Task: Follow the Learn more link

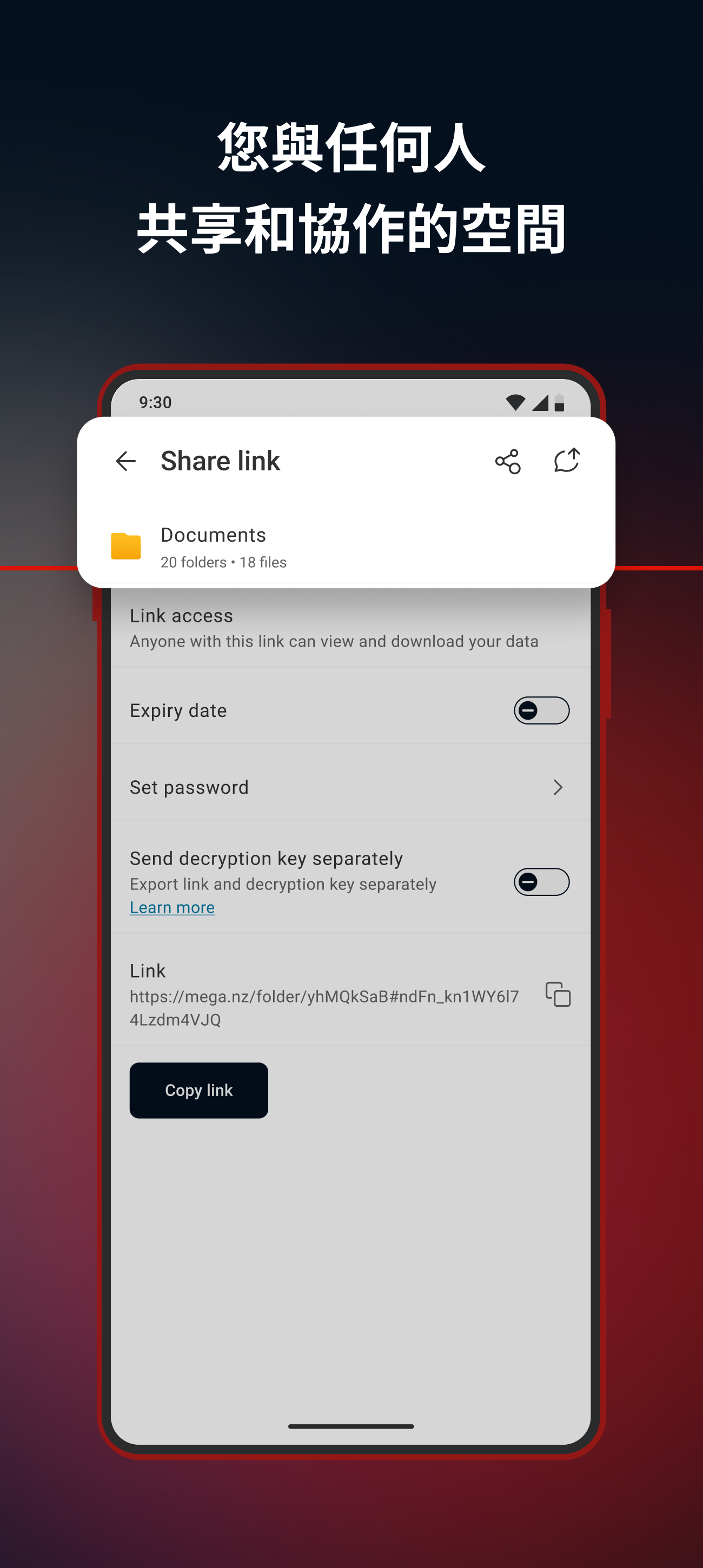Action: 173,908
